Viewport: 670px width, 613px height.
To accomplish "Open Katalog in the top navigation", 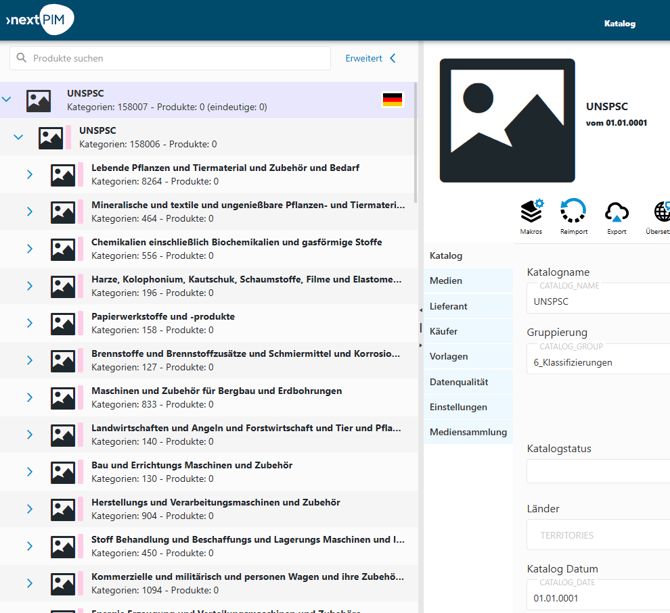I will point(620,24).
